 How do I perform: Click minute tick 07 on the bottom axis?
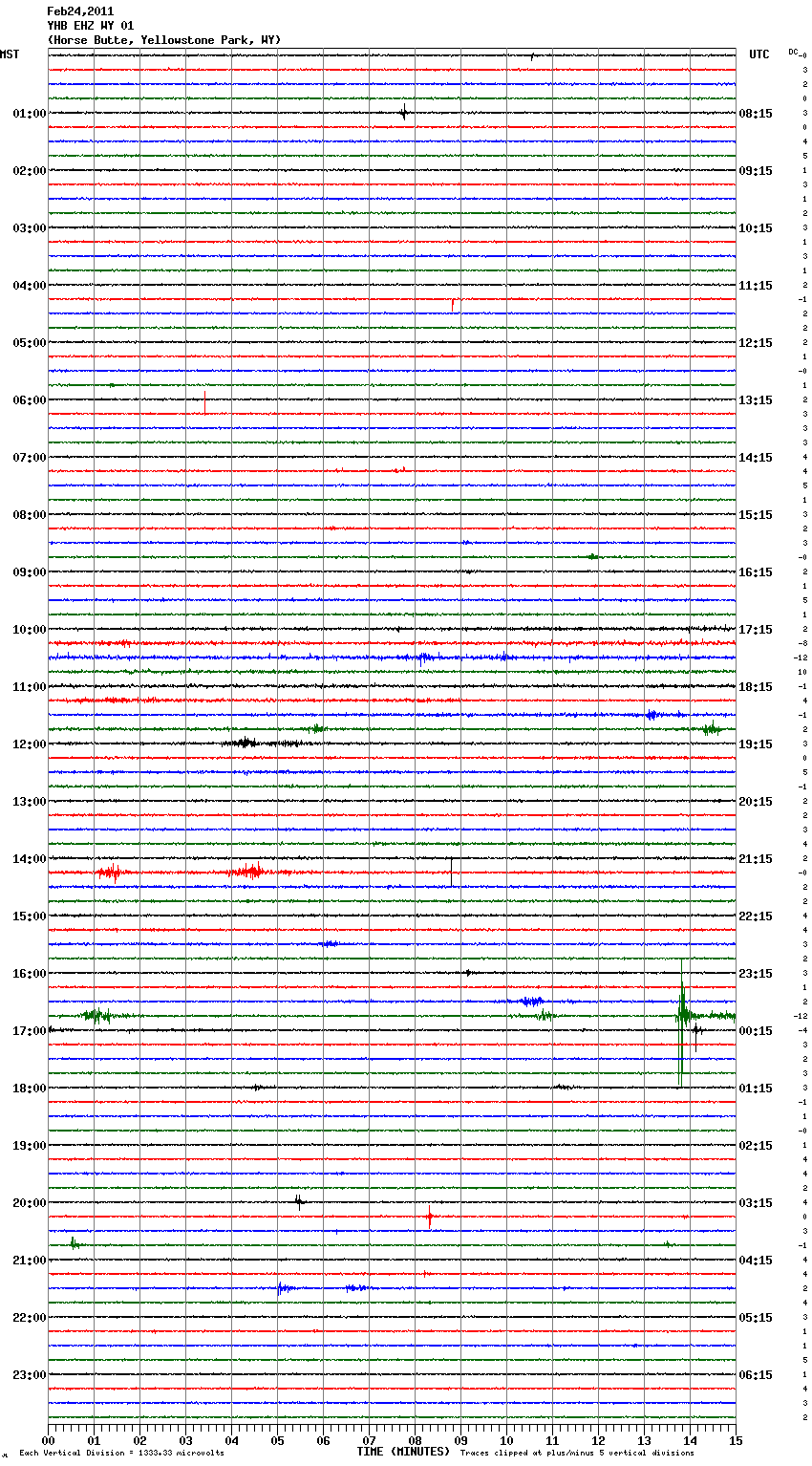369,1440
